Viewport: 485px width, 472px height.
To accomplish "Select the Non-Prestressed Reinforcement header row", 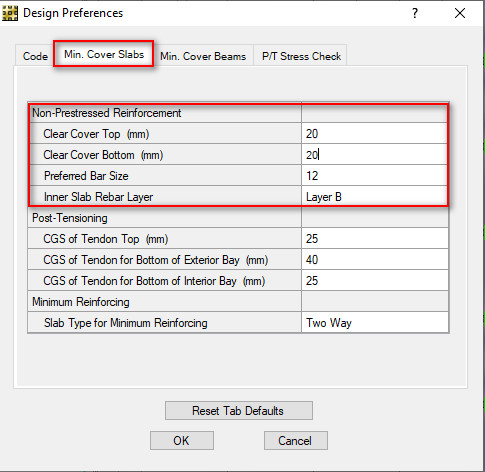I will pos(238,113).
